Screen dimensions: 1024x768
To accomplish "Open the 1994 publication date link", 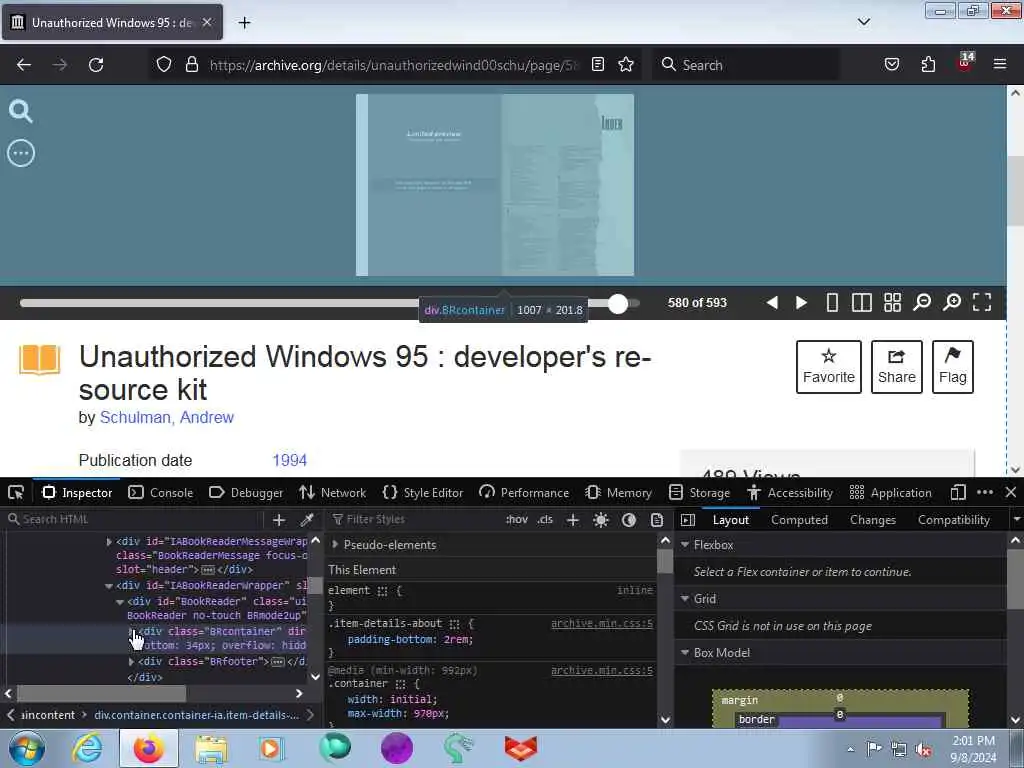I will tap(289, 460).
